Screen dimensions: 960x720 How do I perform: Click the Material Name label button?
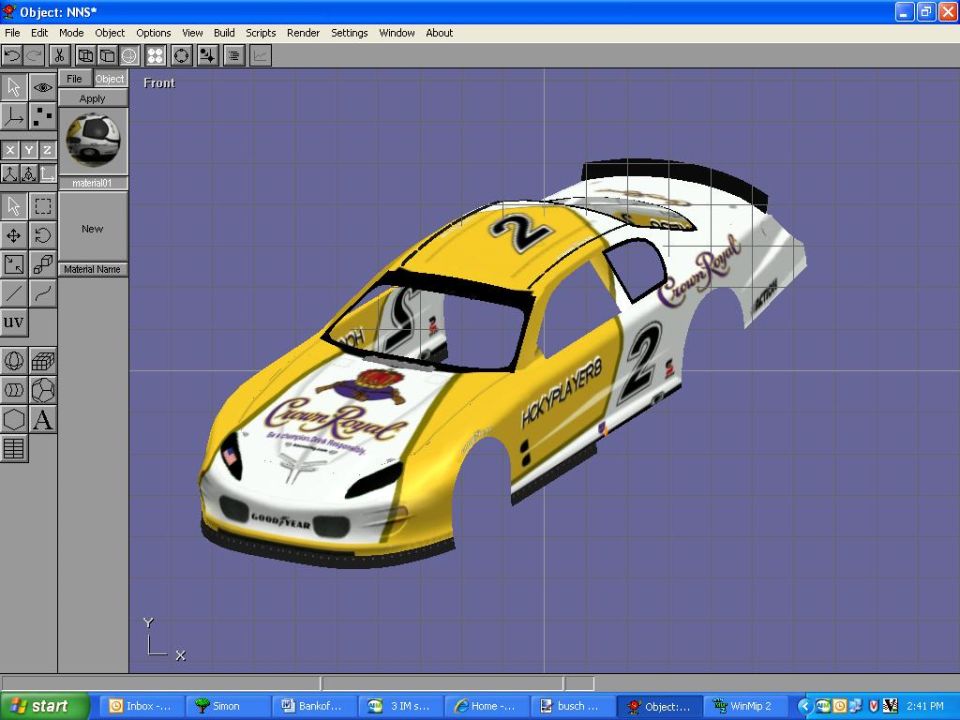92,269
